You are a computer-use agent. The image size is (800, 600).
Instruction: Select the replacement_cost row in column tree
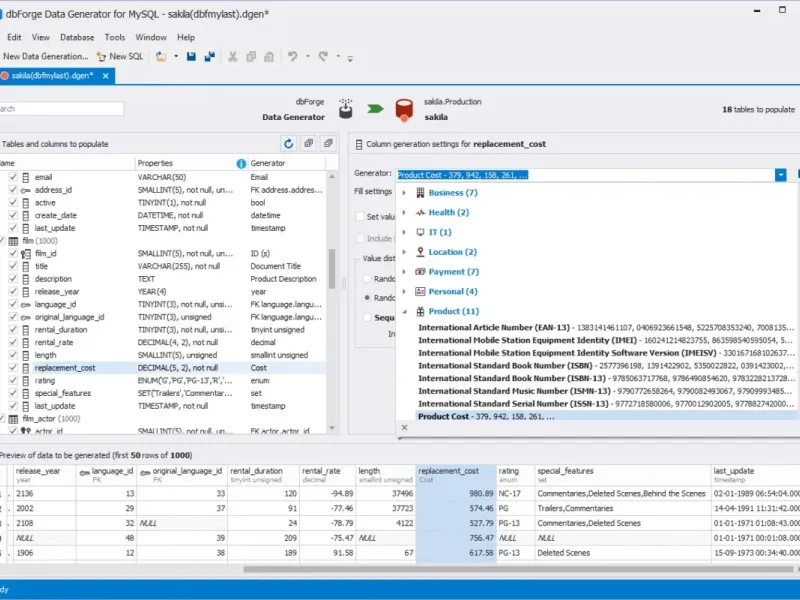pos(65,368)
